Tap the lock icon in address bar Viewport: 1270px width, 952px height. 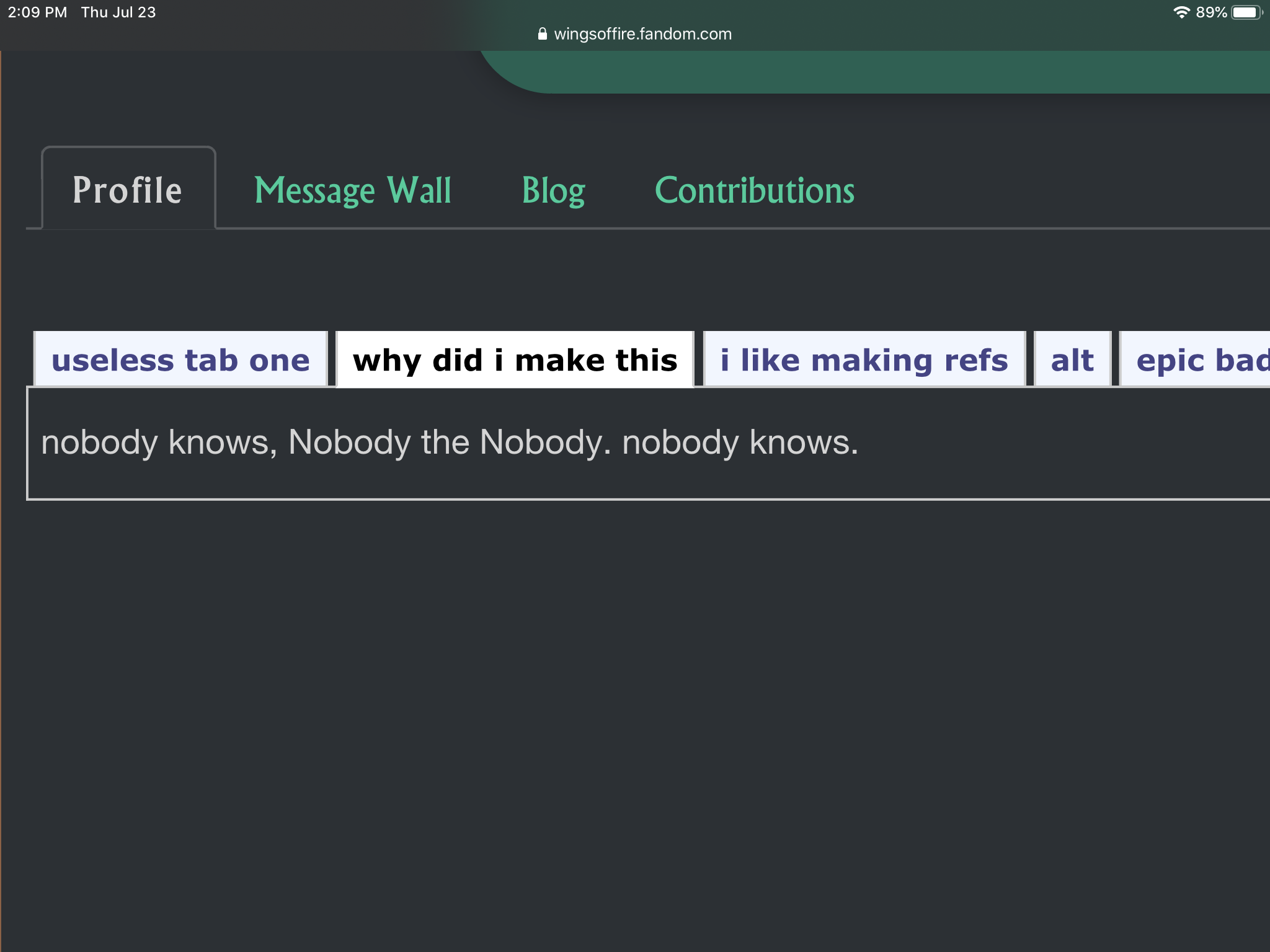[542, 34]
